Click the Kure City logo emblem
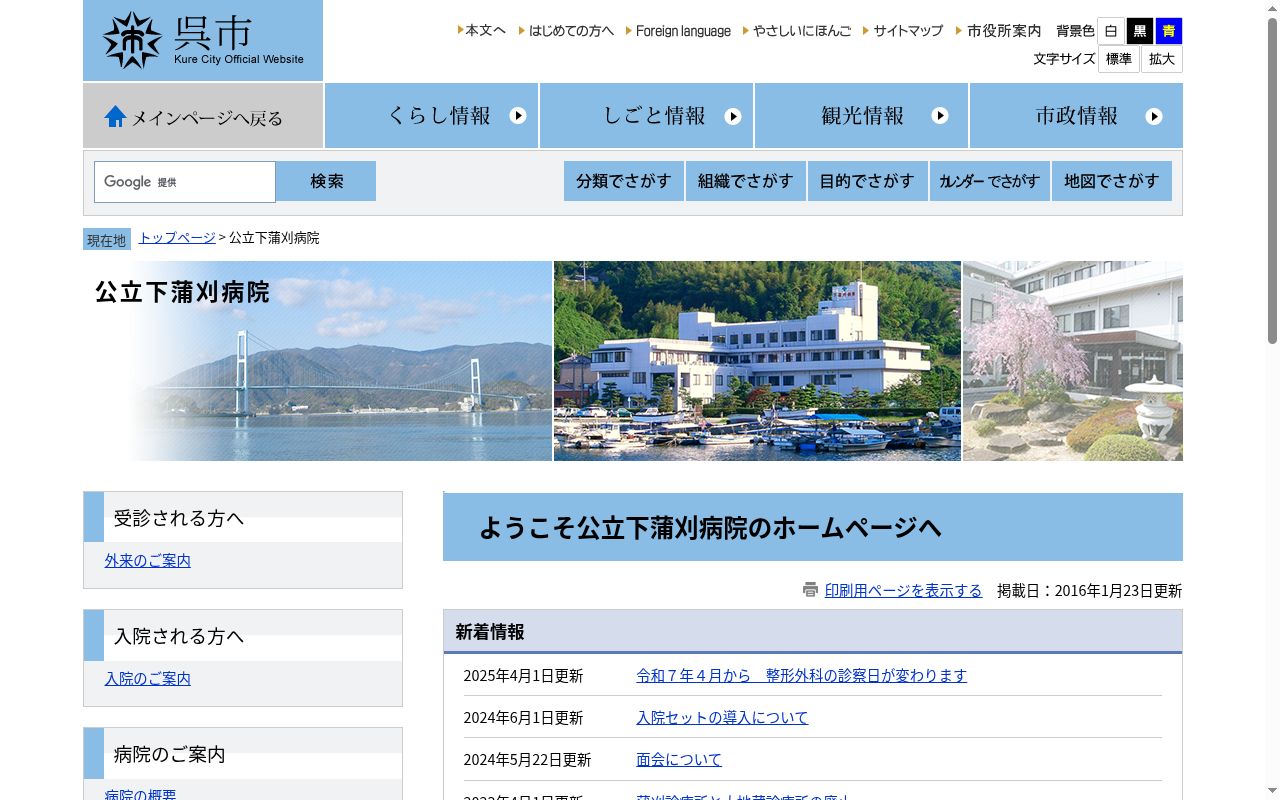This screenshot has width=1280, height=800. point(132,40)
